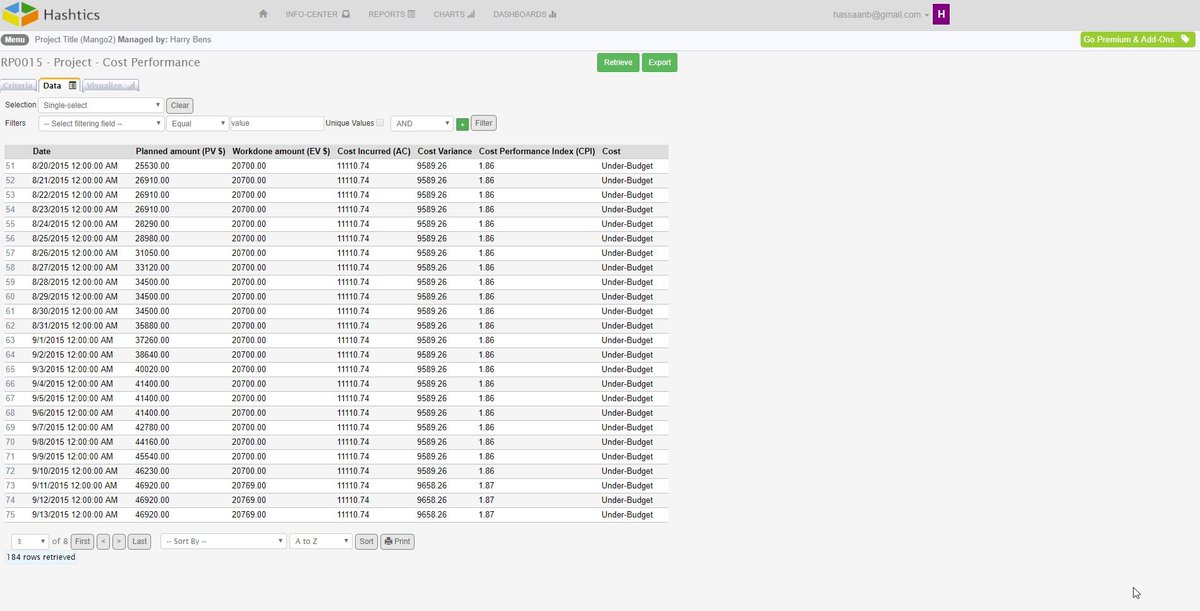Click the Workdone amount (EV $) header
This screenshot has width=1200, height=611.
281,151
